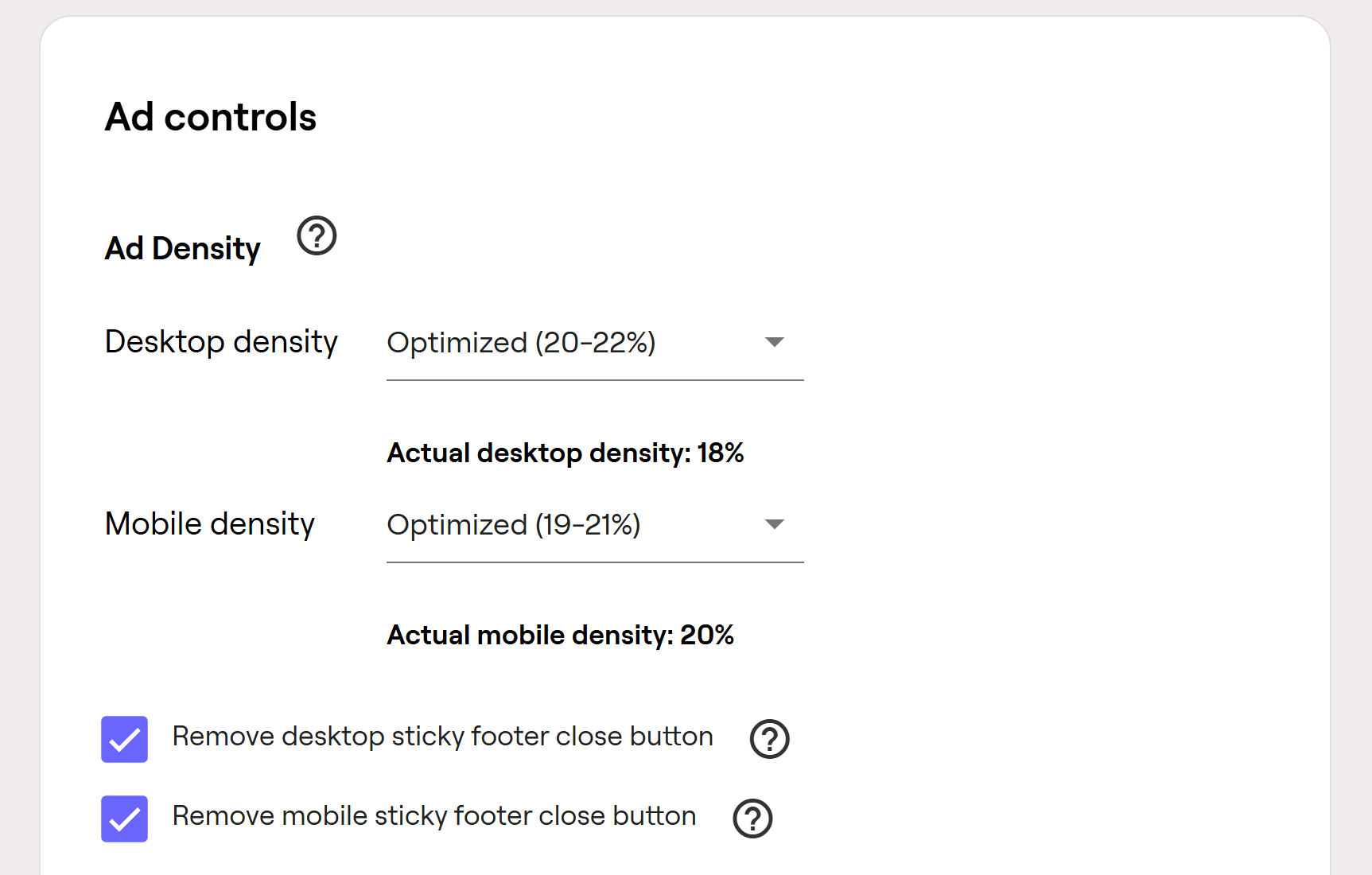This screenshot has width=1372, height=875.
Task: Click the Ad controls heading
Action: coord(211,117)
